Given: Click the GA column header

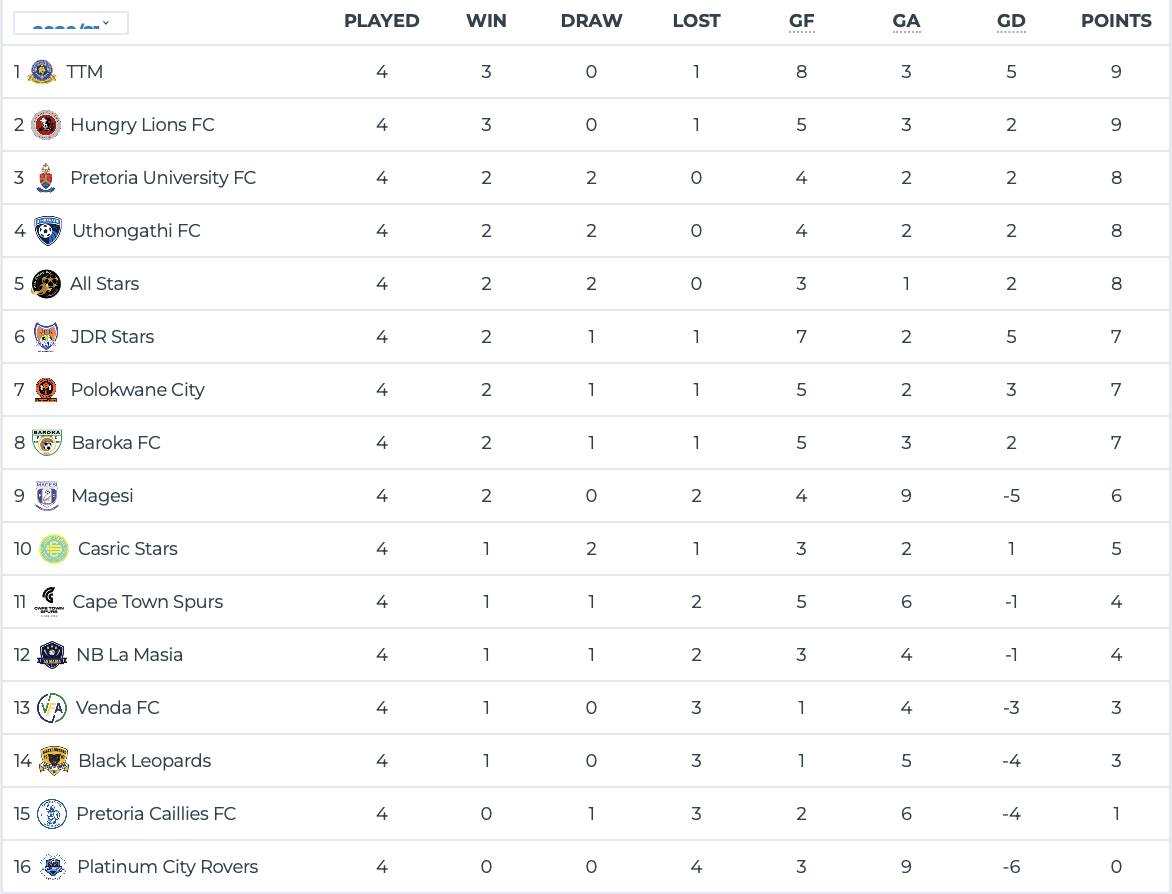Looking at the screenshot, I should (x=906, y=21).
